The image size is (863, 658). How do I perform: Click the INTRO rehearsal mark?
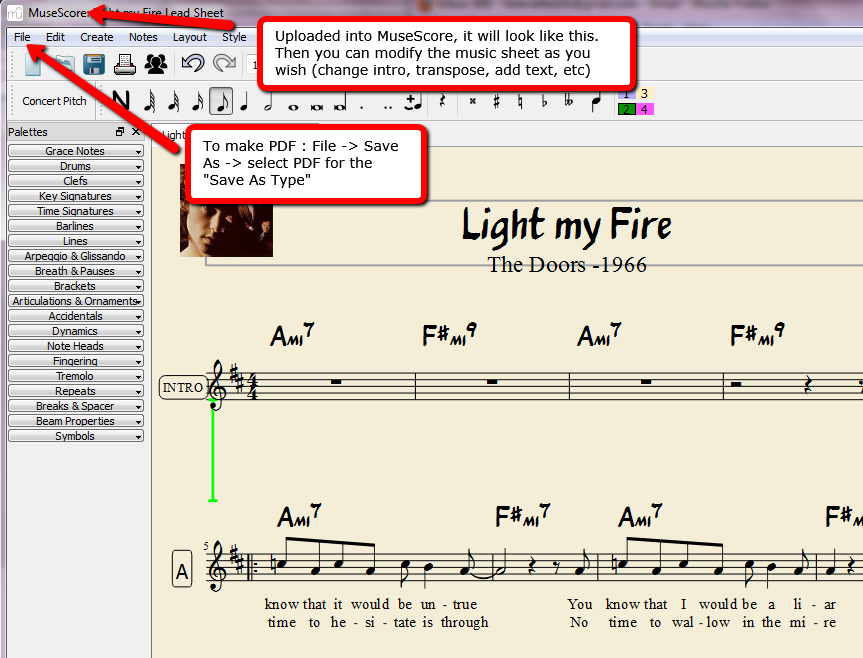(x=182, y=387)
